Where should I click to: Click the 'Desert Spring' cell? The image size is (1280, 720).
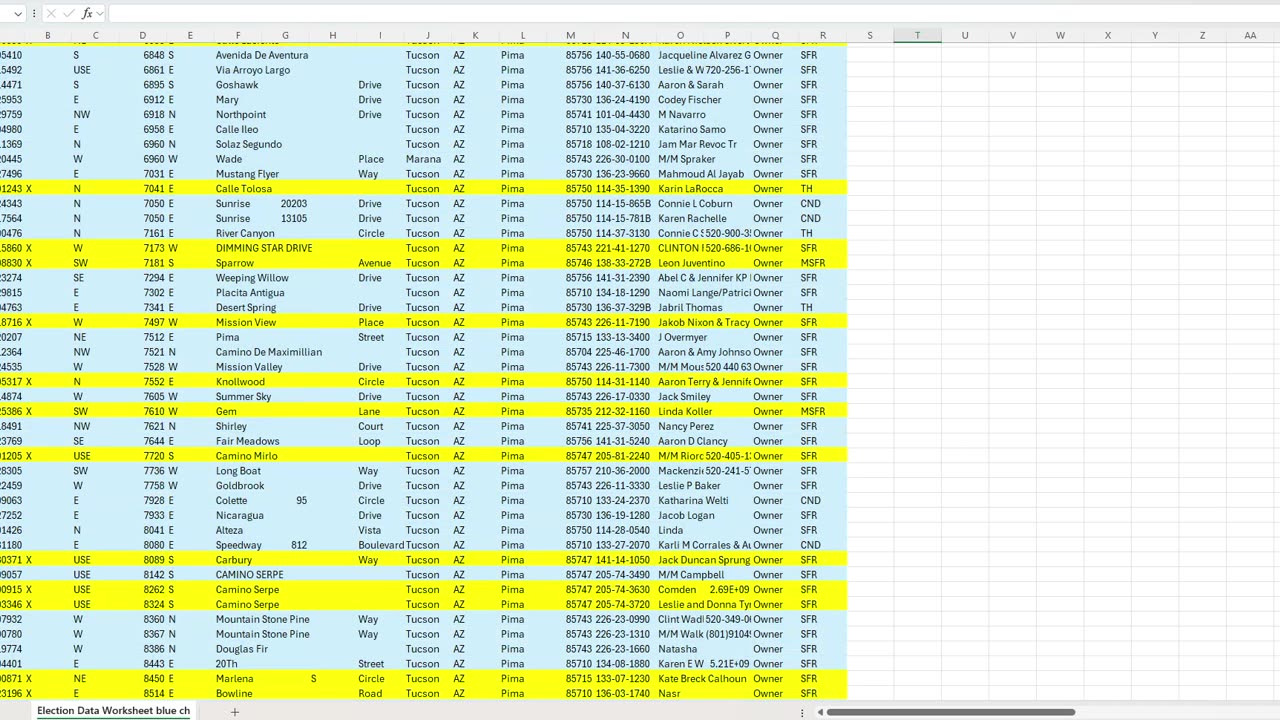[246, 308]
